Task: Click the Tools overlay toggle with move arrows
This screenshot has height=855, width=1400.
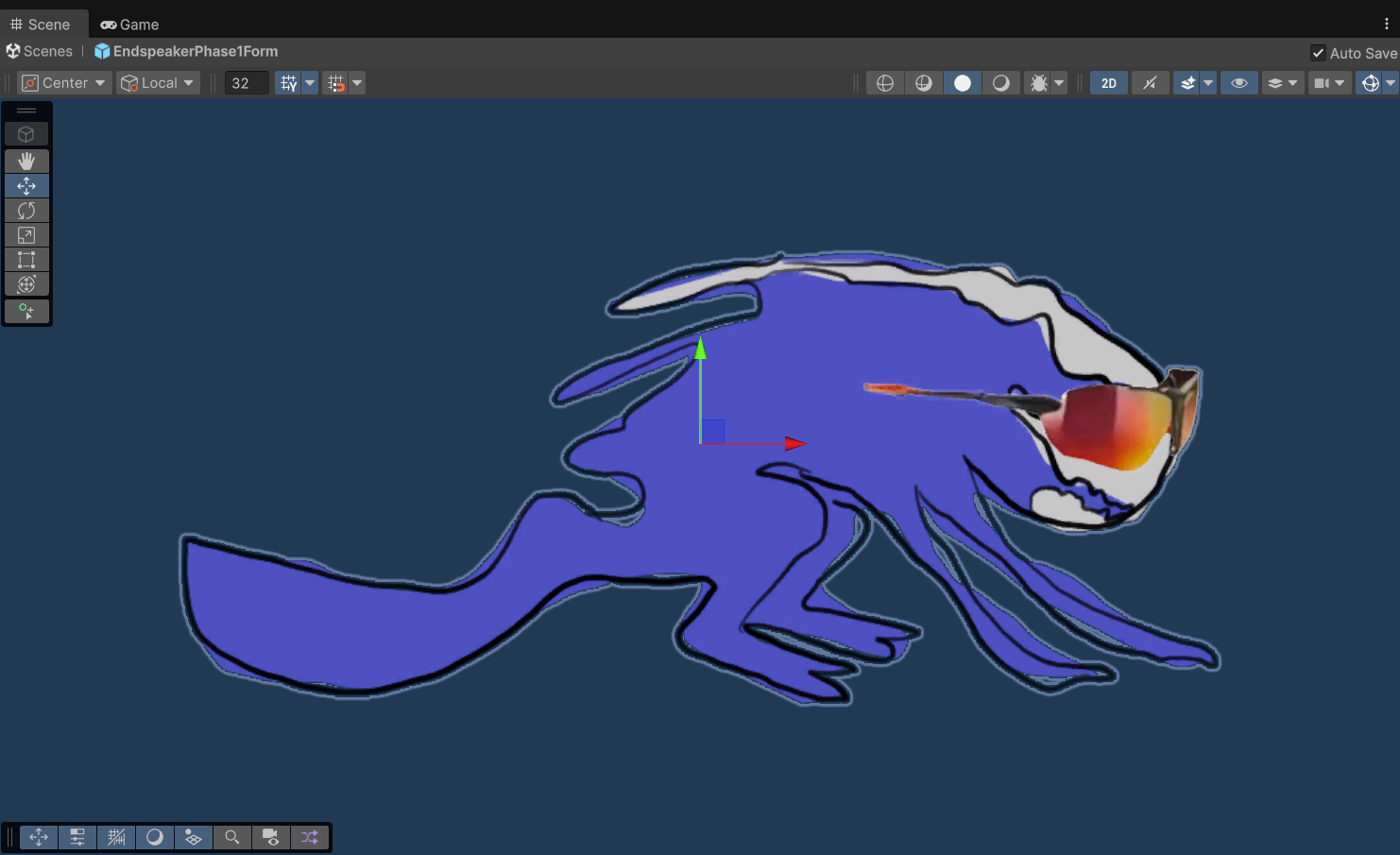Action: pos(39,837)
